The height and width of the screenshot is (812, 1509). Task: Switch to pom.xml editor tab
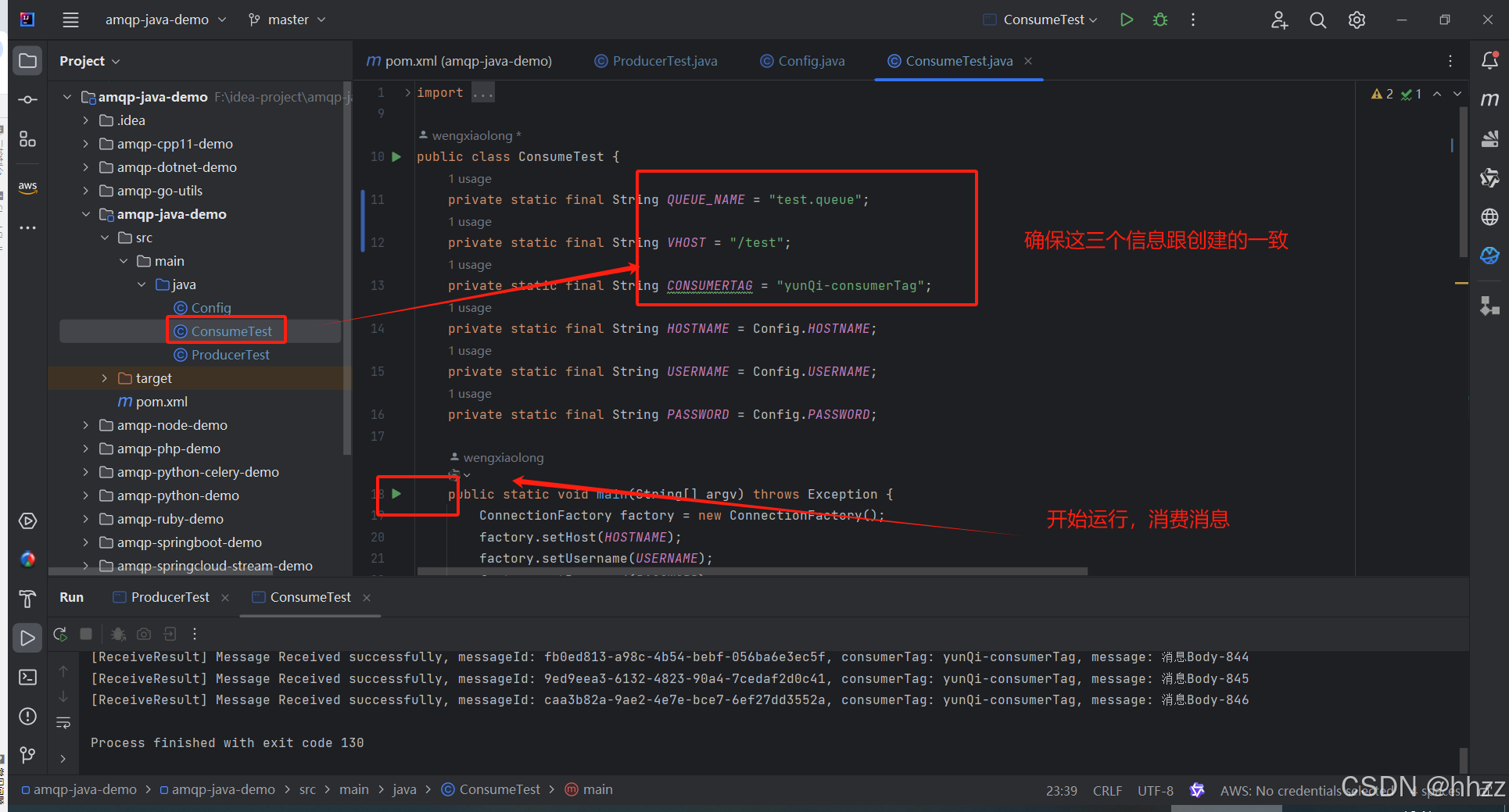(460, 61)
